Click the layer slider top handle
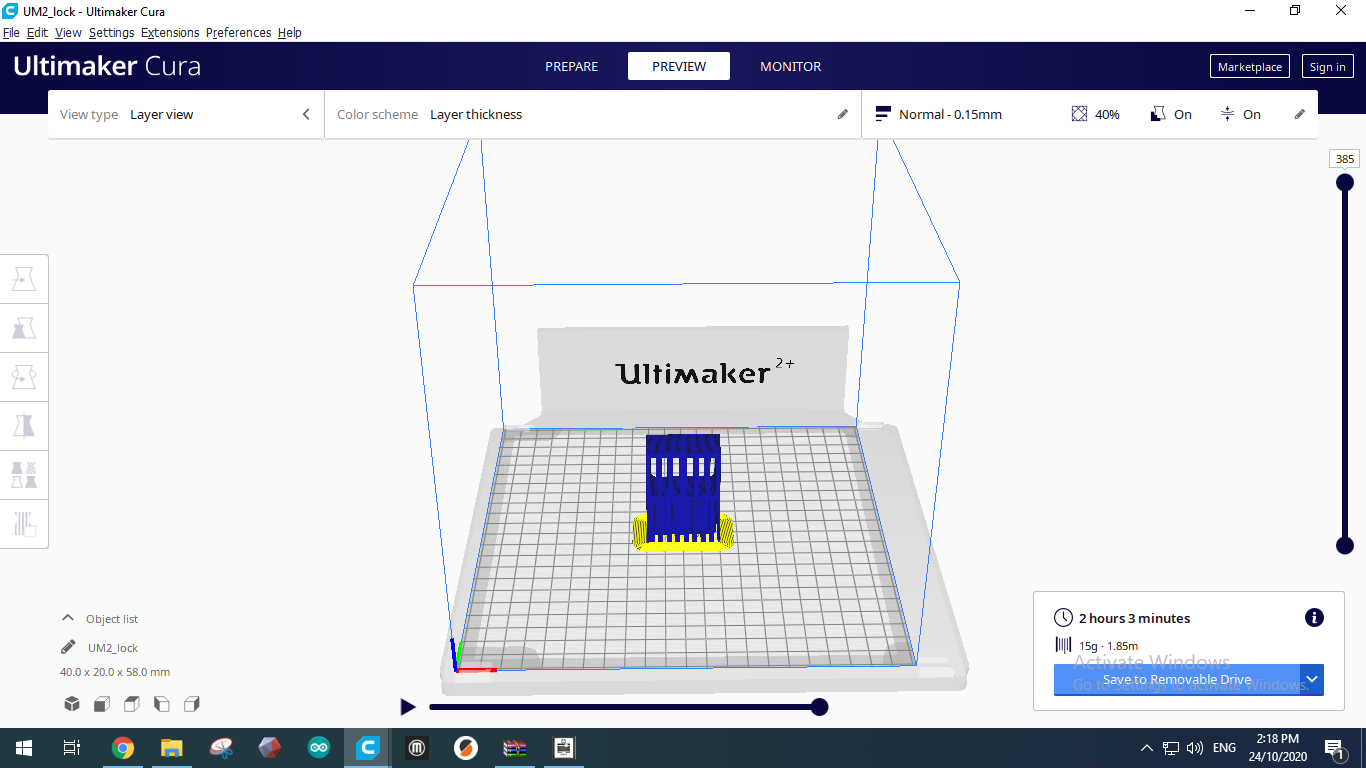The width and height of the screenshot is (1366, 768). click(x=1345, y=182)
